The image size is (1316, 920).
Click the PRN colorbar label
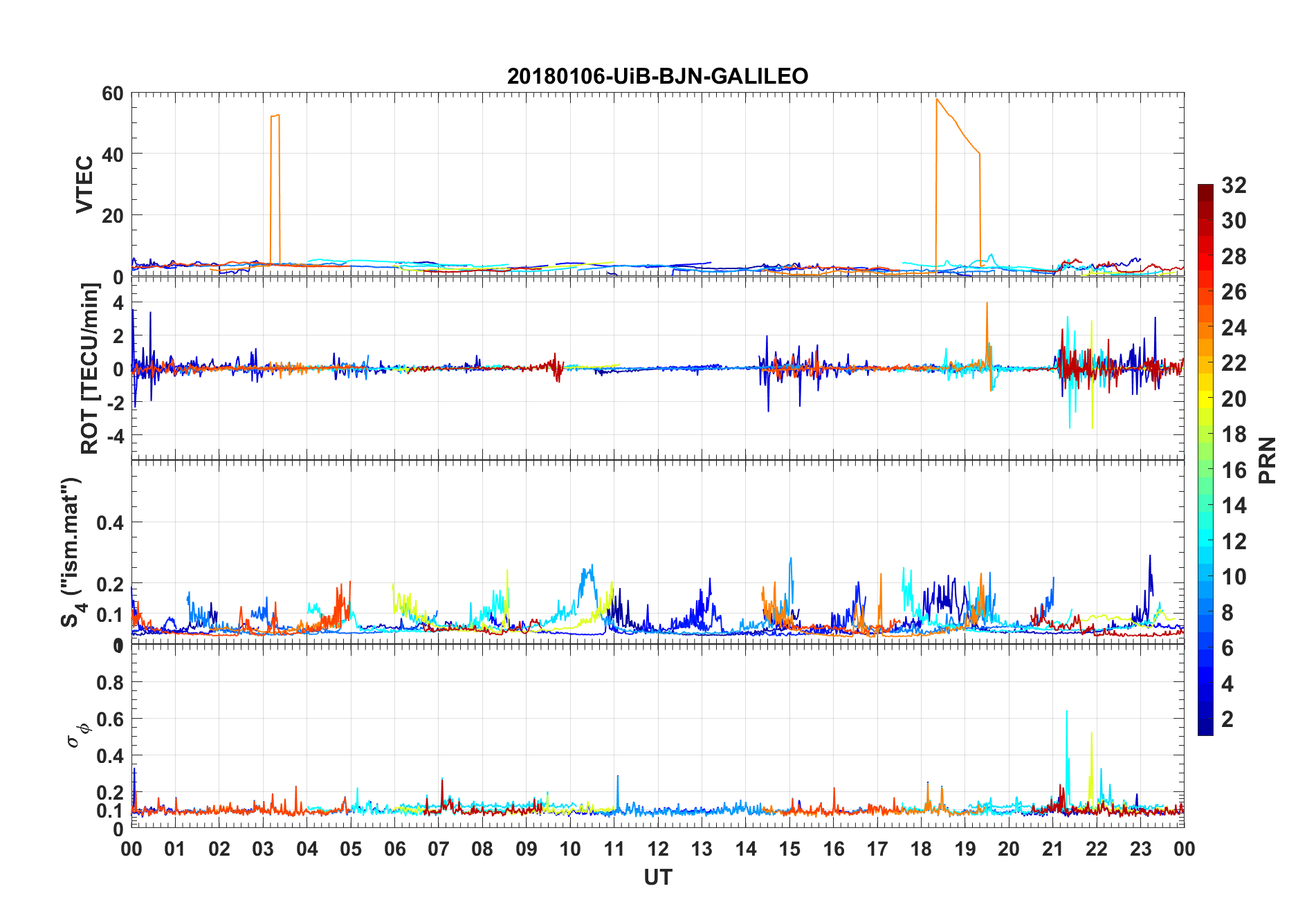(1267, 460)
